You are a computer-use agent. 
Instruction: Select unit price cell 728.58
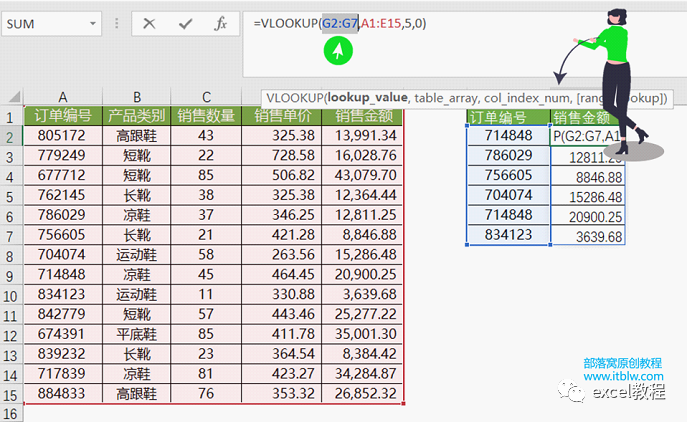coord(282,155)
